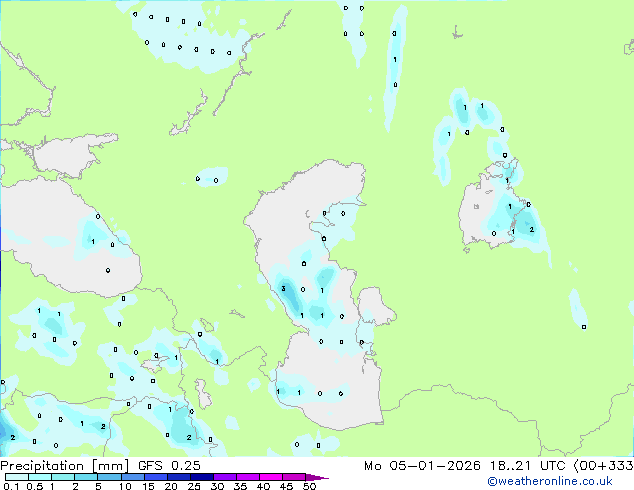
Task: Select the 0.5 mm legend color swatch
Action: (x=40, y=477)
